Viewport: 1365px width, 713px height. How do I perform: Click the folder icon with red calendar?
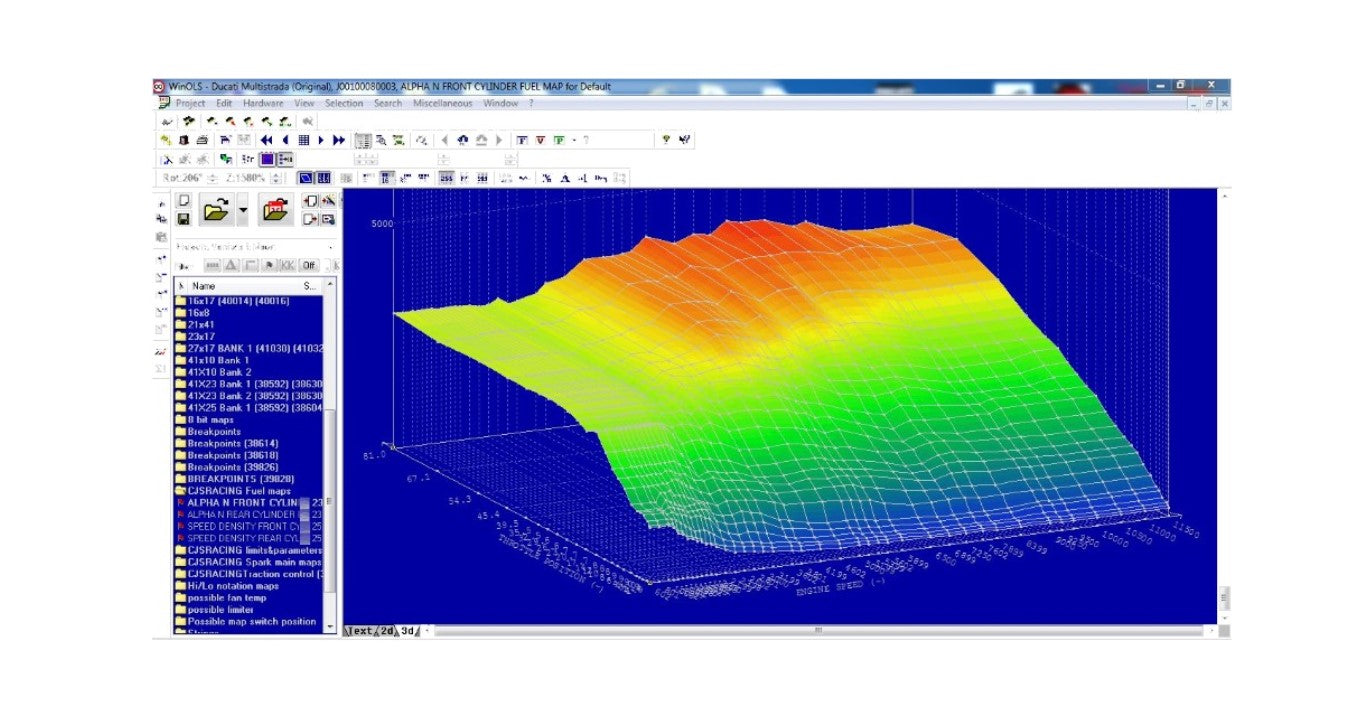(275, 210)
